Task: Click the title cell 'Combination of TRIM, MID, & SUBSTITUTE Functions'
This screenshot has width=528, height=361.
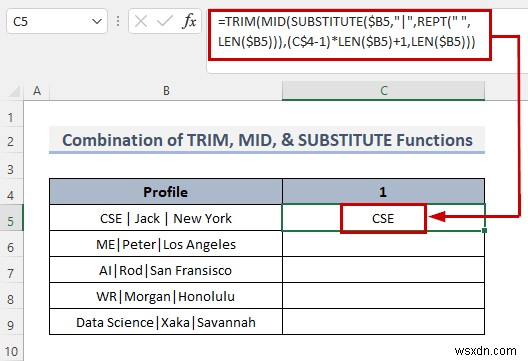Action: point(267,140)
